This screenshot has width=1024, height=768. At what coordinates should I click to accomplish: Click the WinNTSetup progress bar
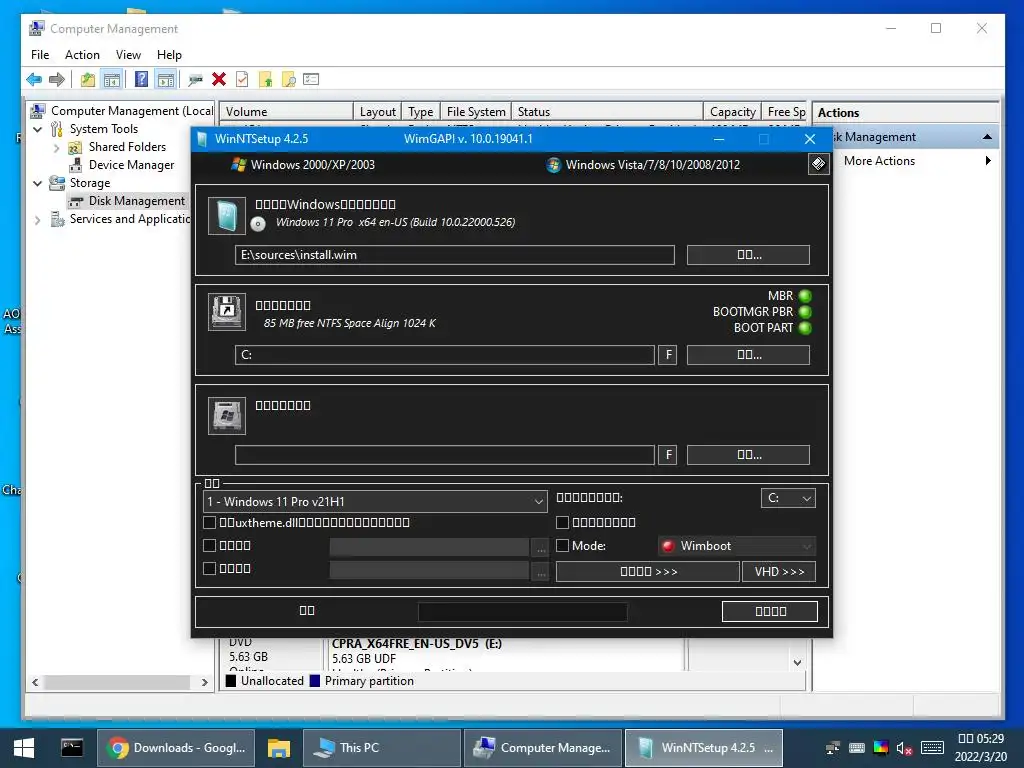pyautogui.click(x=522, y=611)
